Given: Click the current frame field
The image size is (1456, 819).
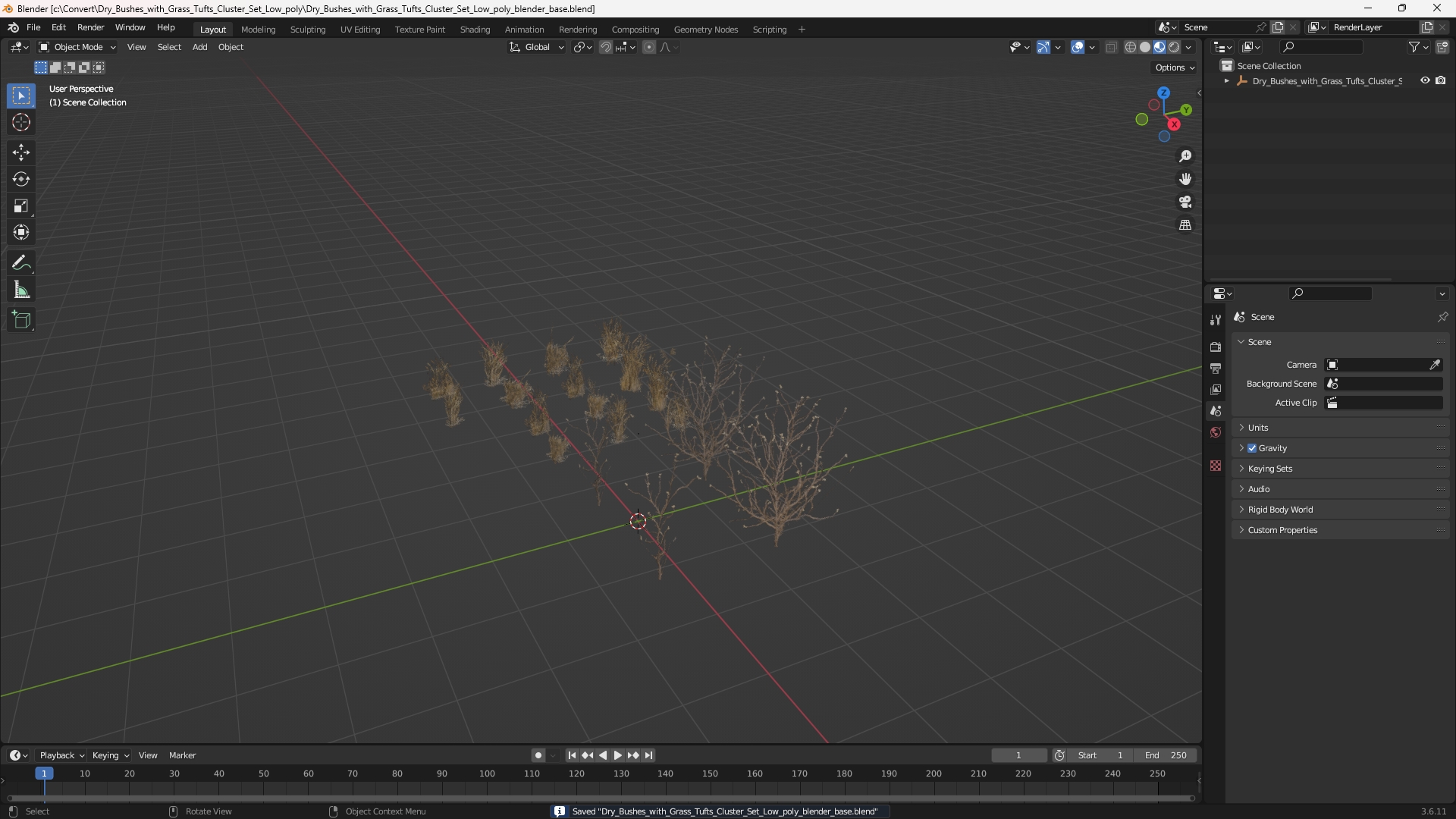Looking at the screenshot, I should point(1018,755).
